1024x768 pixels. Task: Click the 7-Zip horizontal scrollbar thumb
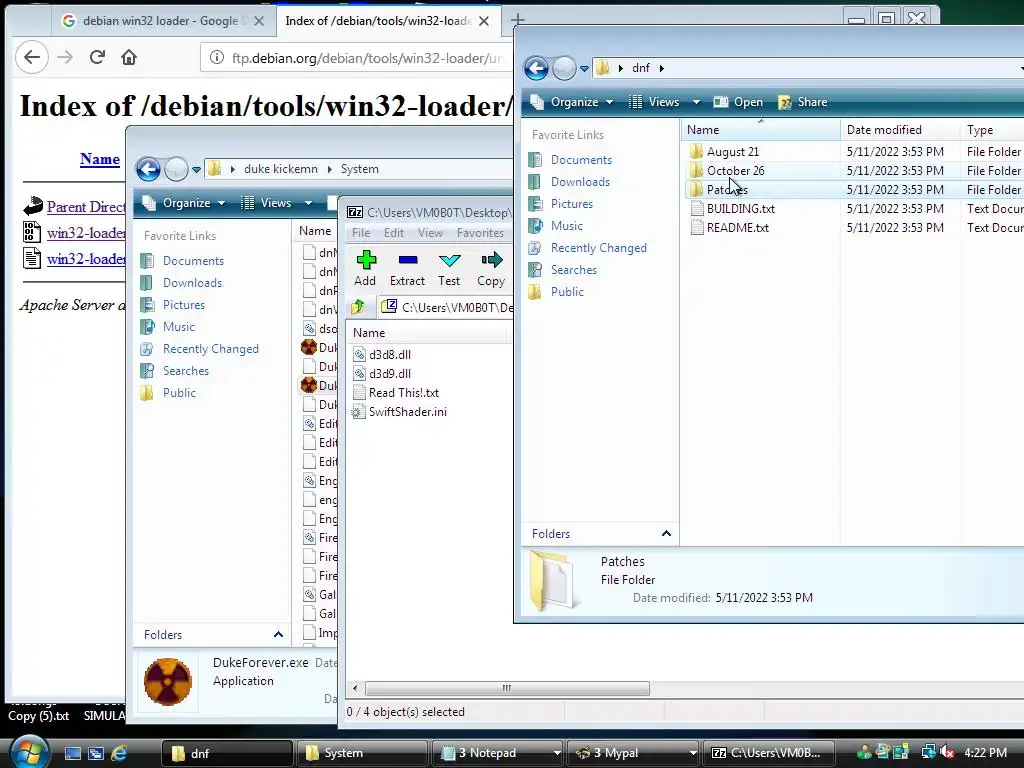coord(507,688)
